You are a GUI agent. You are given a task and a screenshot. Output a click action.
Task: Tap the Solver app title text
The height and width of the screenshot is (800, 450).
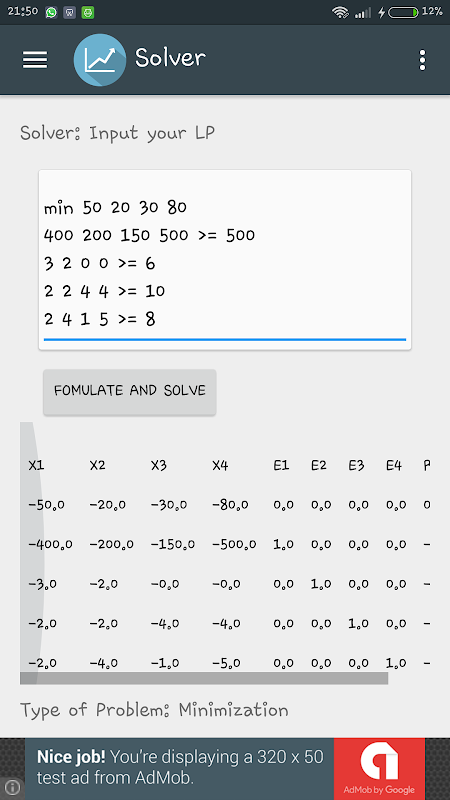[x=170, y=58]
